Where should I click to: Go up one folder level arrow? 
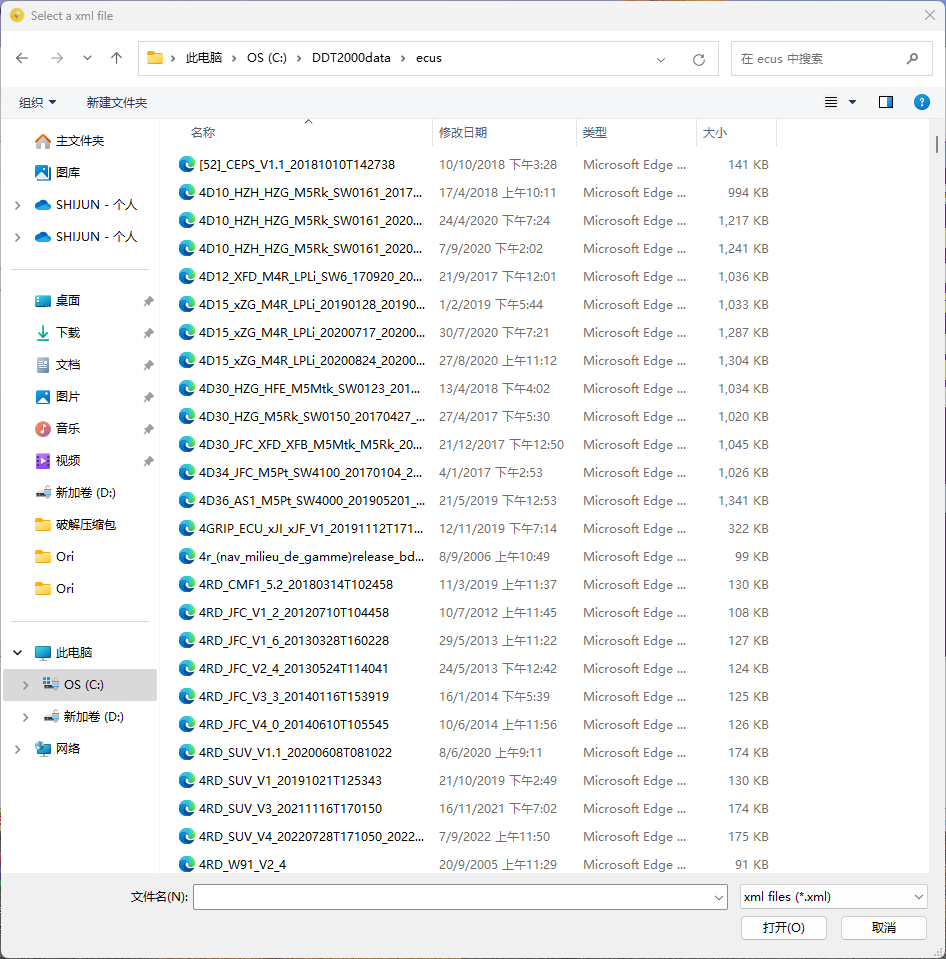(116, 58)
